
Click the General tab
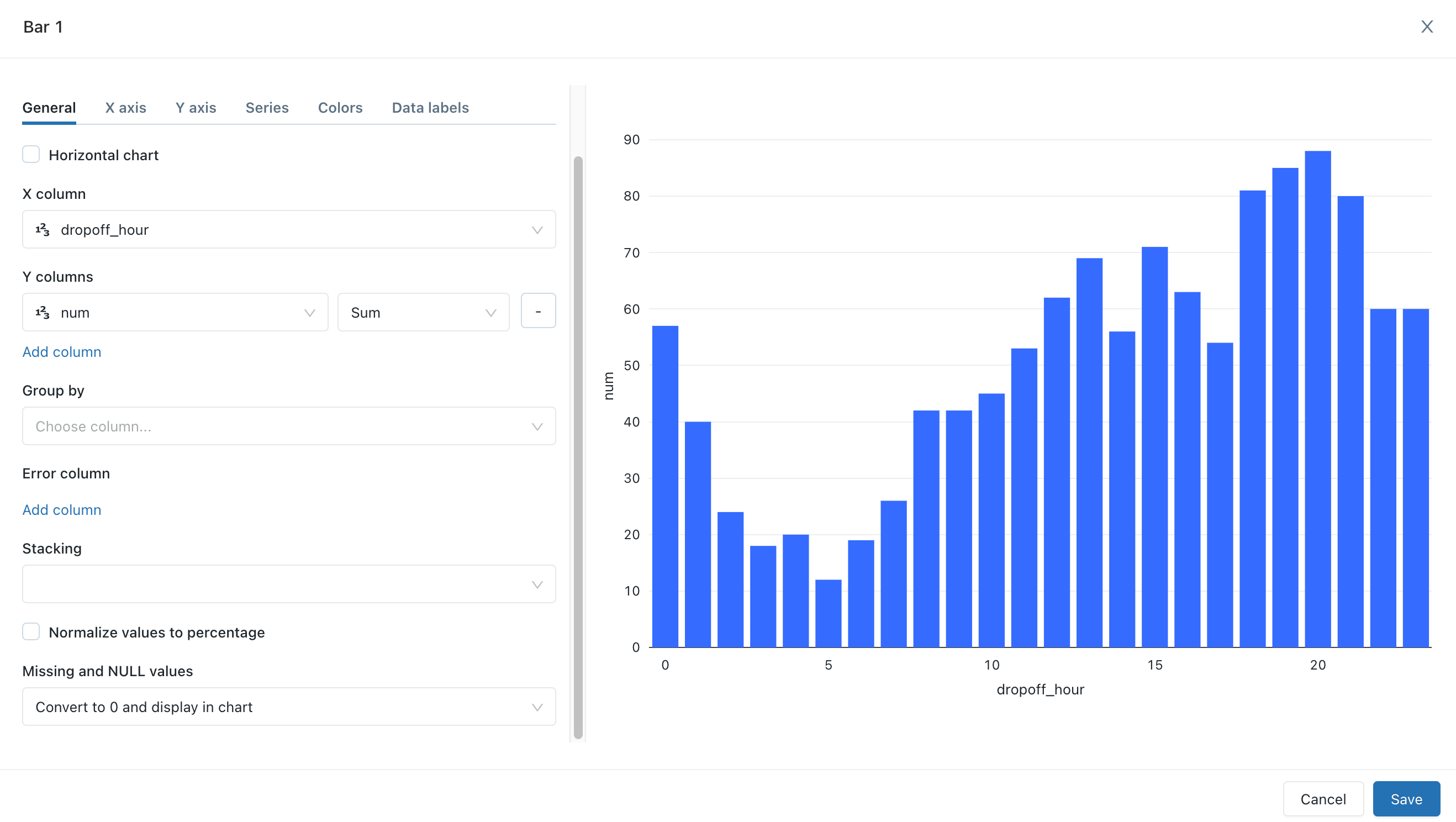click(x=49, y=108)
